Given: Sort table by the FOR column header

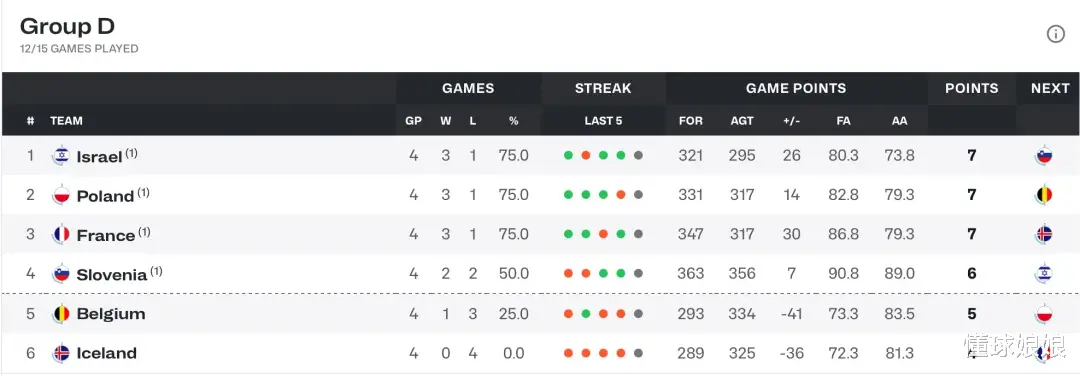Looking at the screenshot, I should point(690,121).
